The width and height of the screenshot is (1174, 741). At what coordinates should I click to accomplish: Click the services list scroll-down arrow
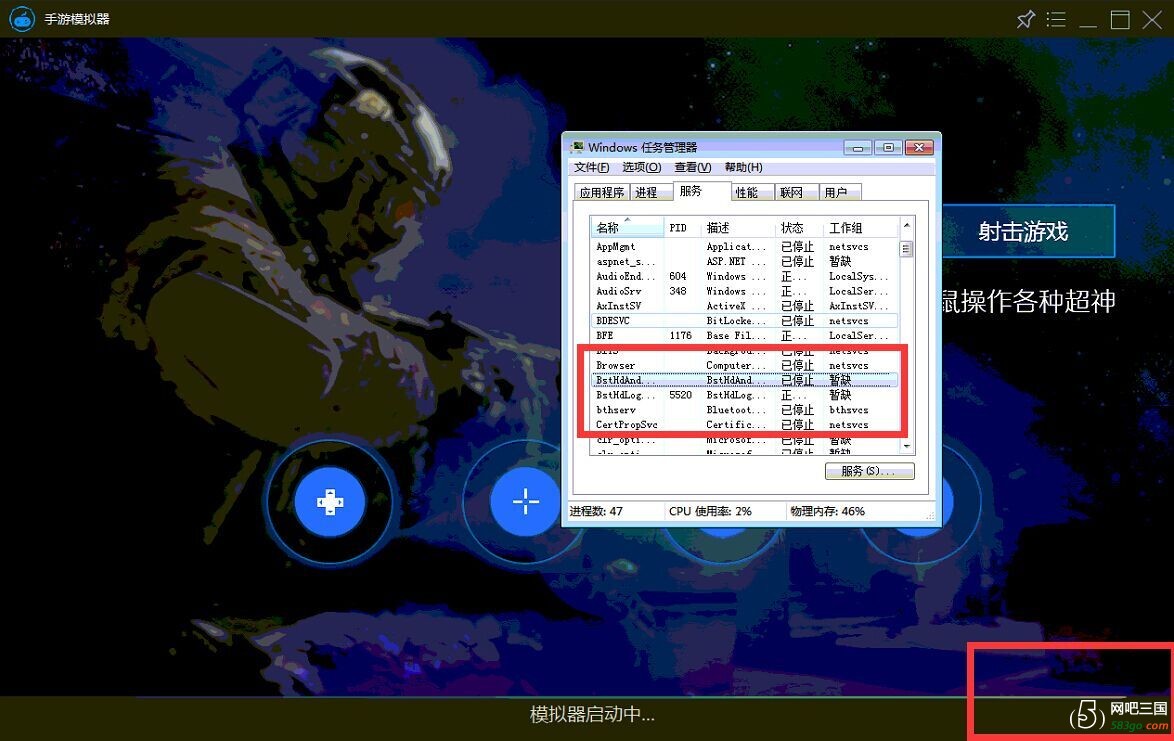(906, 446)
